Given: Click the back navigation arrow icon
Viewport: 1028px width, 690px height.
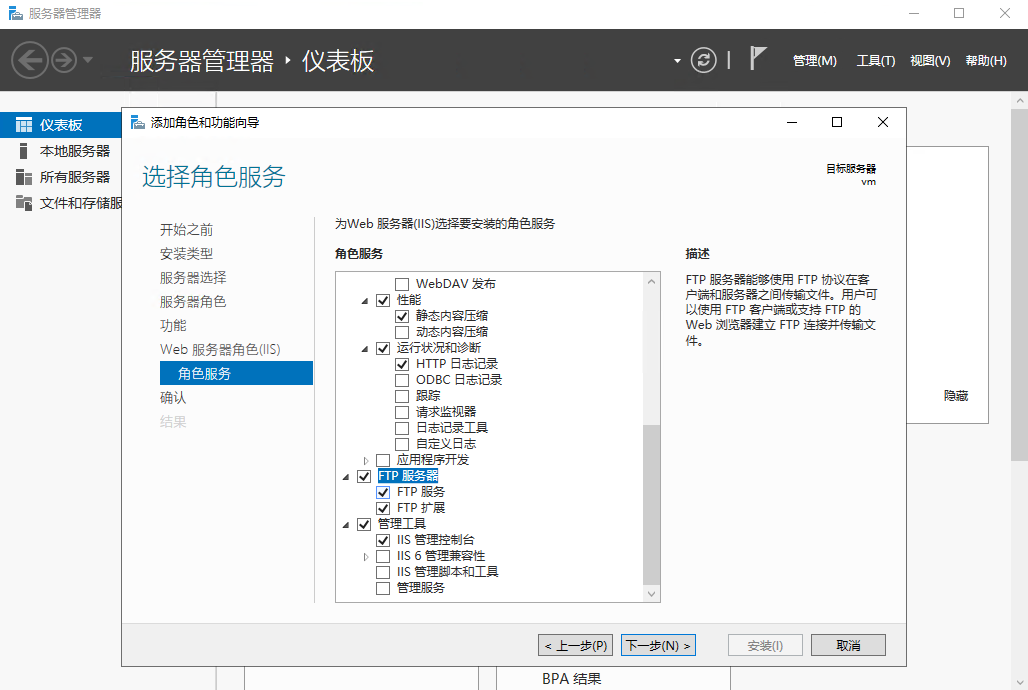Looking at the screenshot, I should pyautogui.click(x=30, y=60).
